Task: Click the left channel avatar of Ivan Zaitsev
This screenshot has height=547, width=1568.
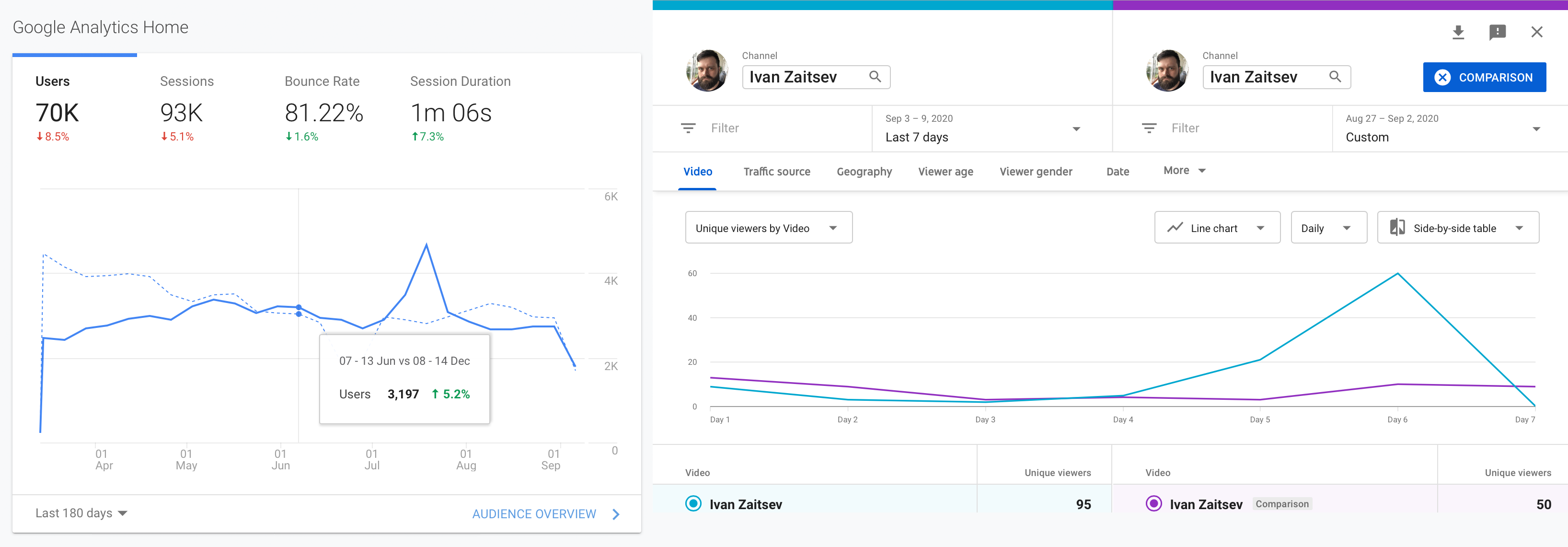Action: pyautogui.click(x=707, y=70)
